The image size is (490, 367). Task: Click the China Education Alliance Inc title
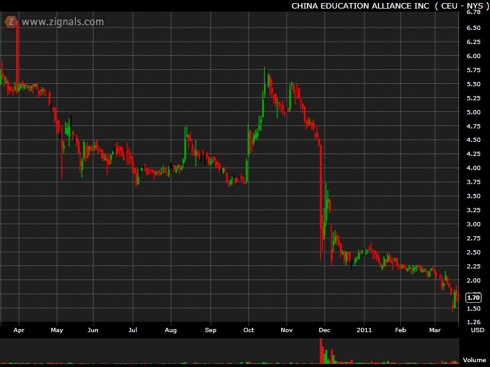tap(360, 6)
